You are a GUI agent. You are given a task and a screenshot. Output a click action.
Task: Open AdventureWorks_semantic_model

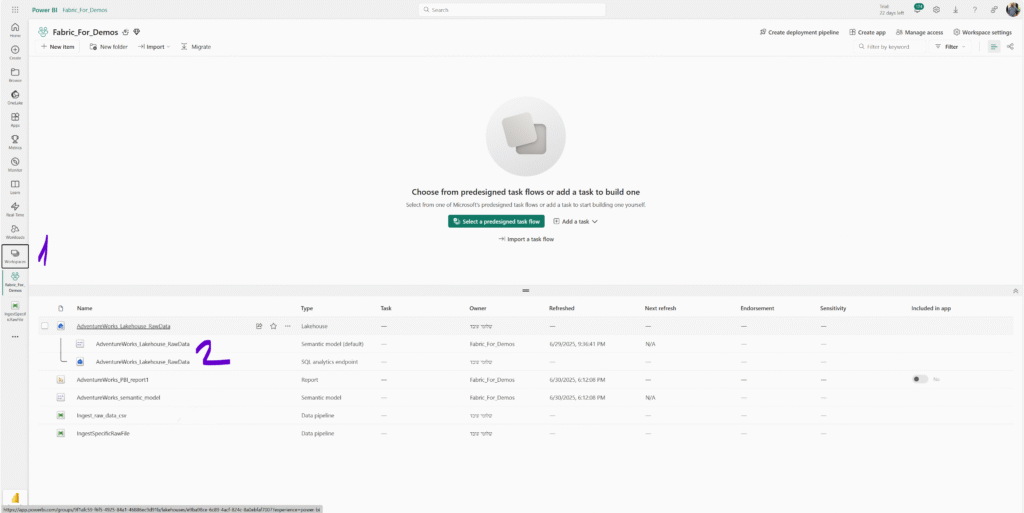[118, 397]
